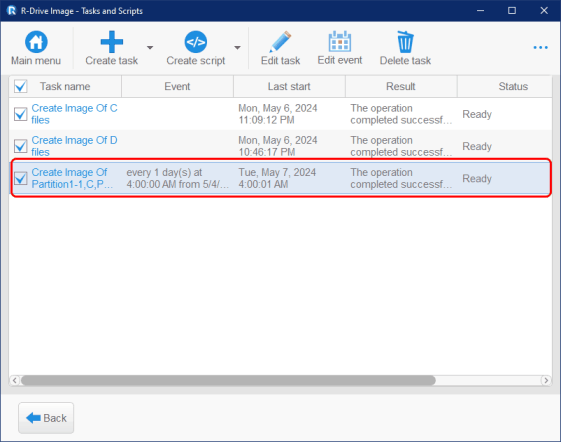The width and height of the screenshot is (561, 442).
Task: Click the Ready status of Partition1-1 task
Action: [x=477, y=179]
